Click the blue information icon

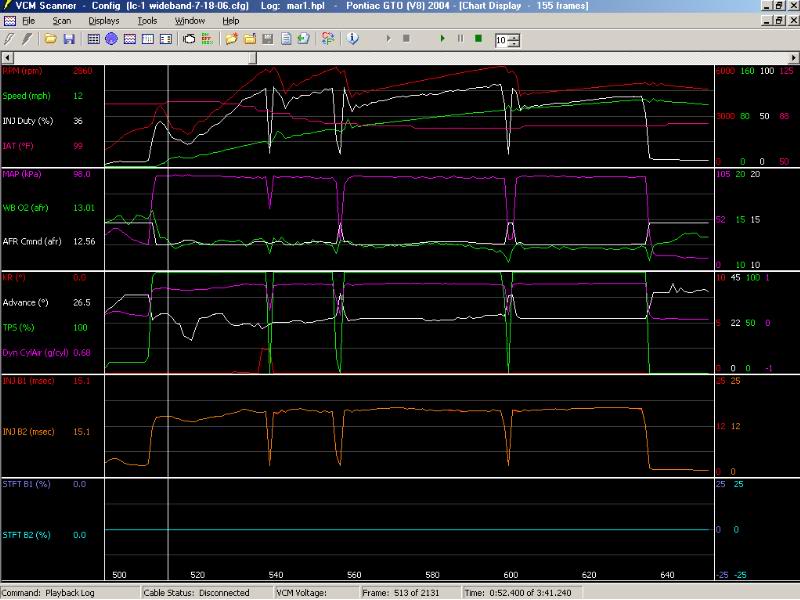[353, 39]
